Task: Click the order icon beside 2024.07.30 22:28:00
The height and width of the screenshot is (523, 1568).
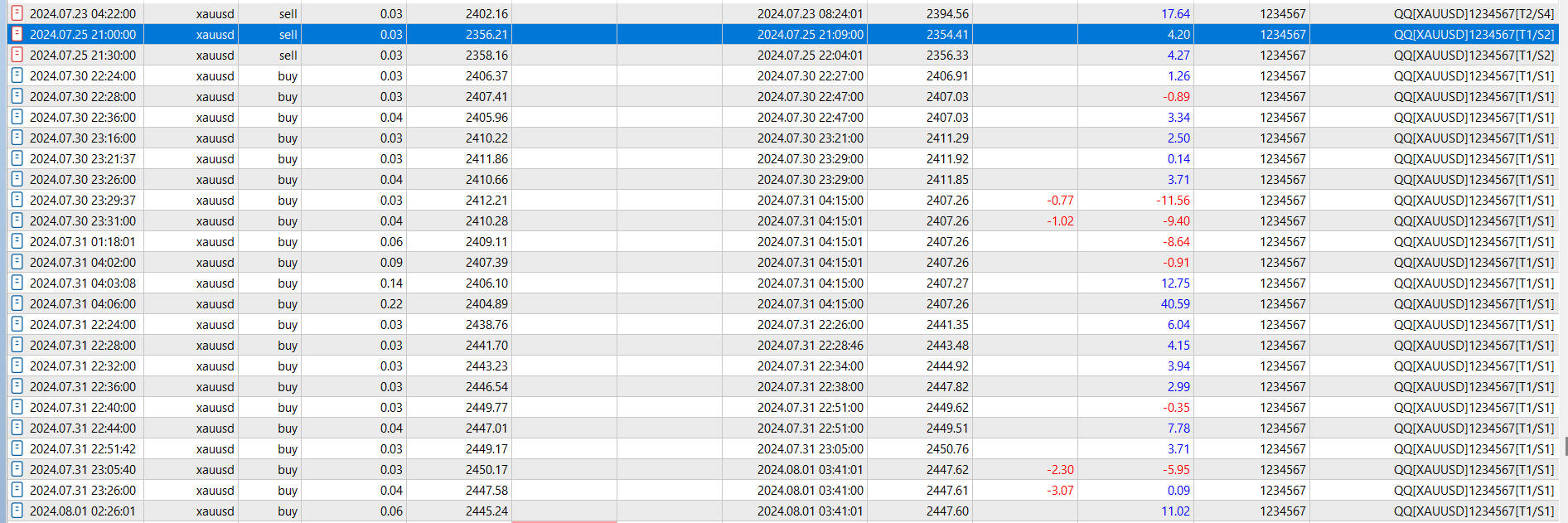Action: click(17, 96)
